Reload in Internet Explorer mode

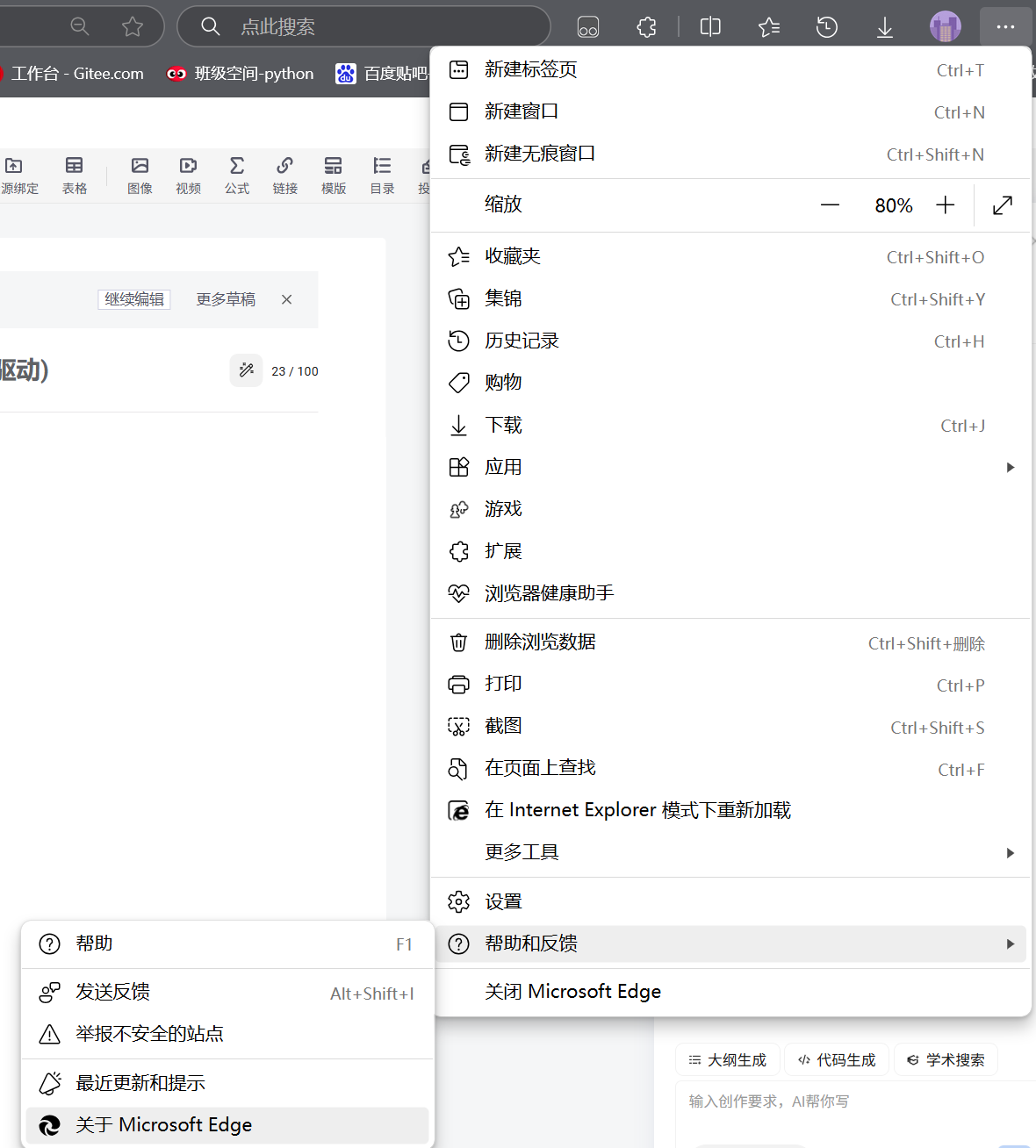pos(730,810)
